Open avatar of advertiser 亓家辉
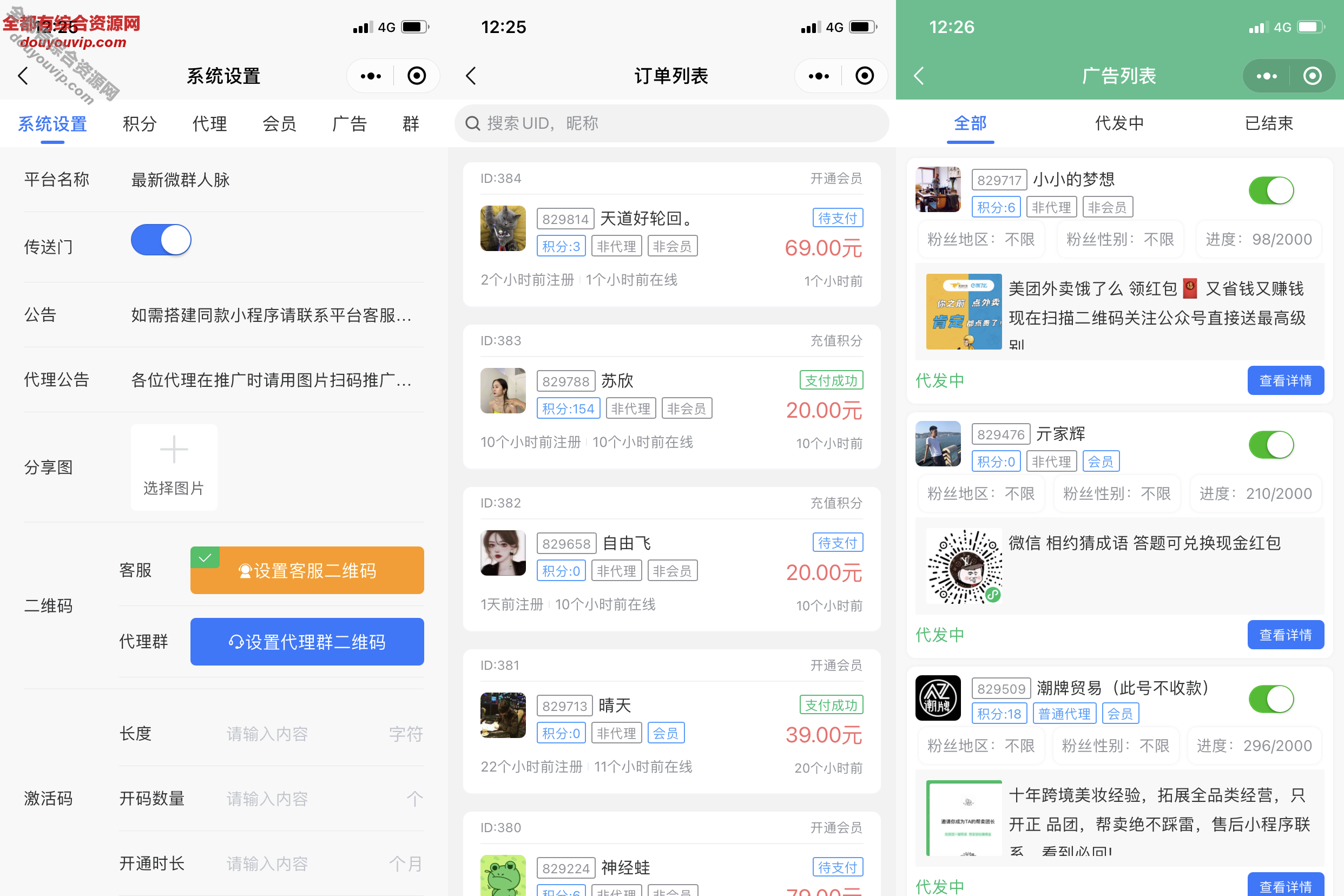Image resolution: width=1344 pixels, height=896 pixels. tap(938, 444)
